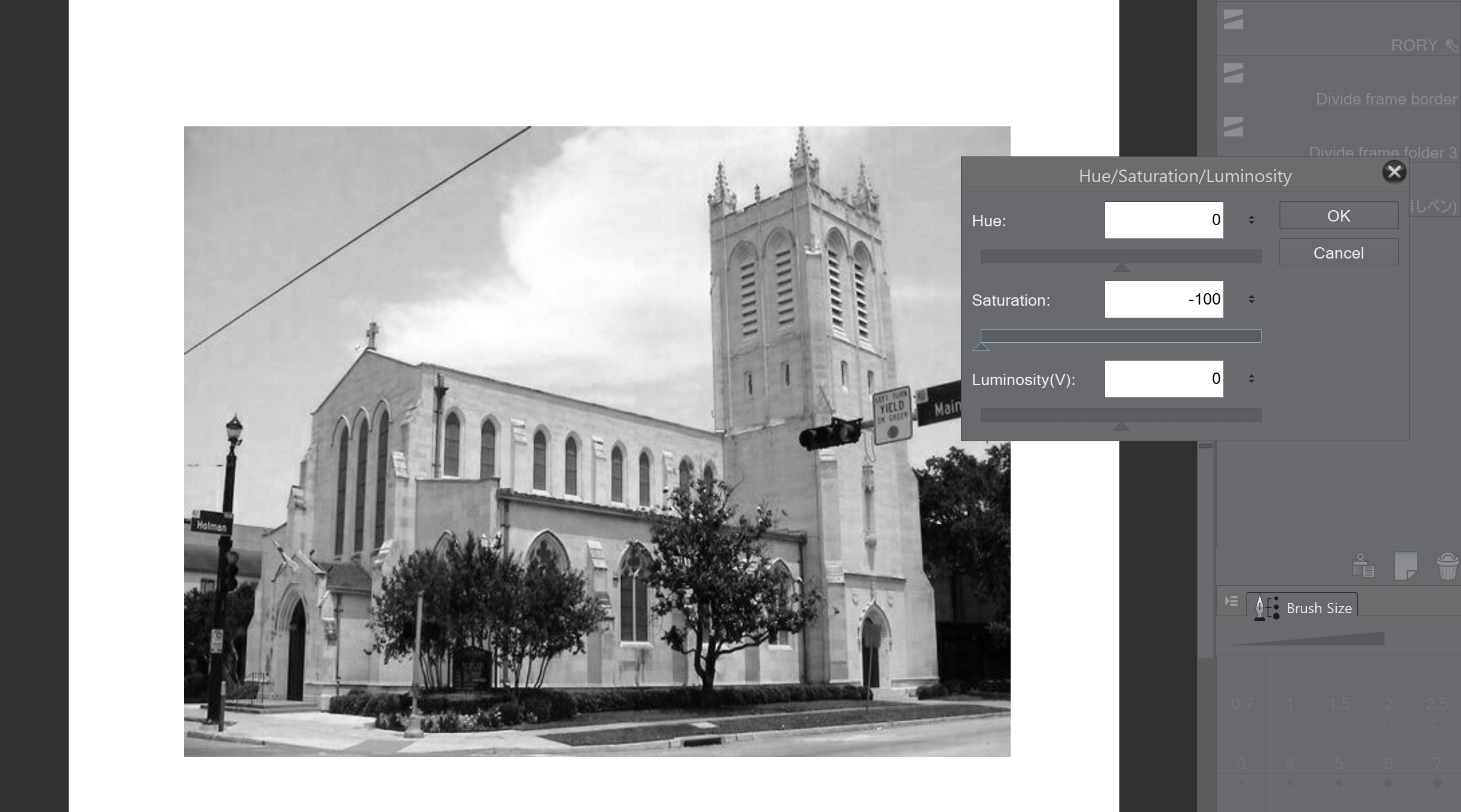Screen dimensions: 1461x812
Task: Click the RORY sub tool wrench icon
Action: click(1451, 45)
